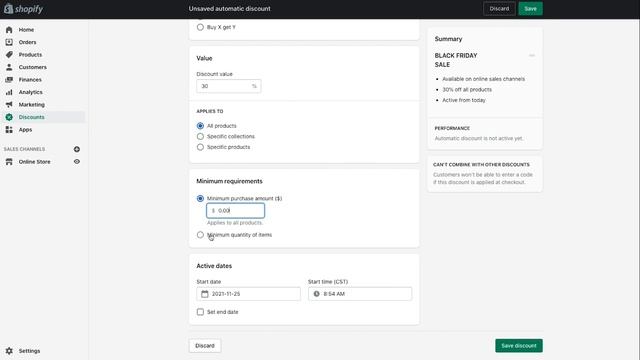640x360 pixels.
Task: Click the Minimum requirements heading
Action: point(229,181)
